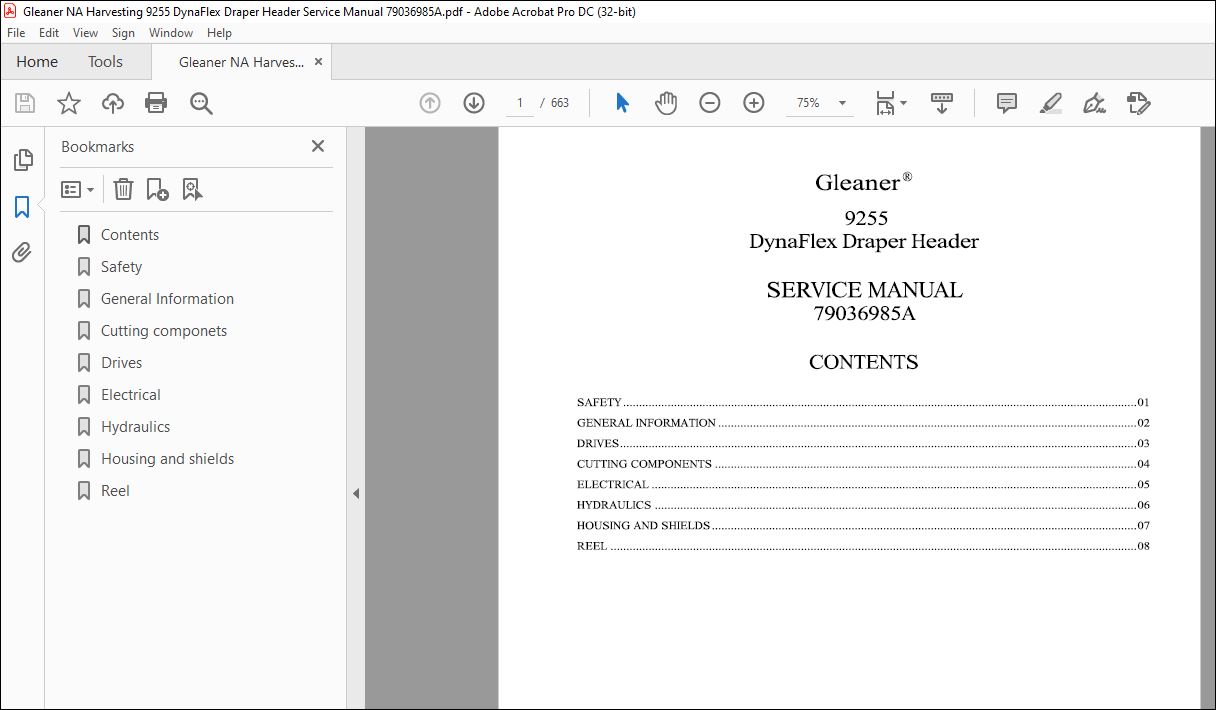Delete selected bookmark trash icon
This screenshot has height=710, width=1216.
click(123, 189)
